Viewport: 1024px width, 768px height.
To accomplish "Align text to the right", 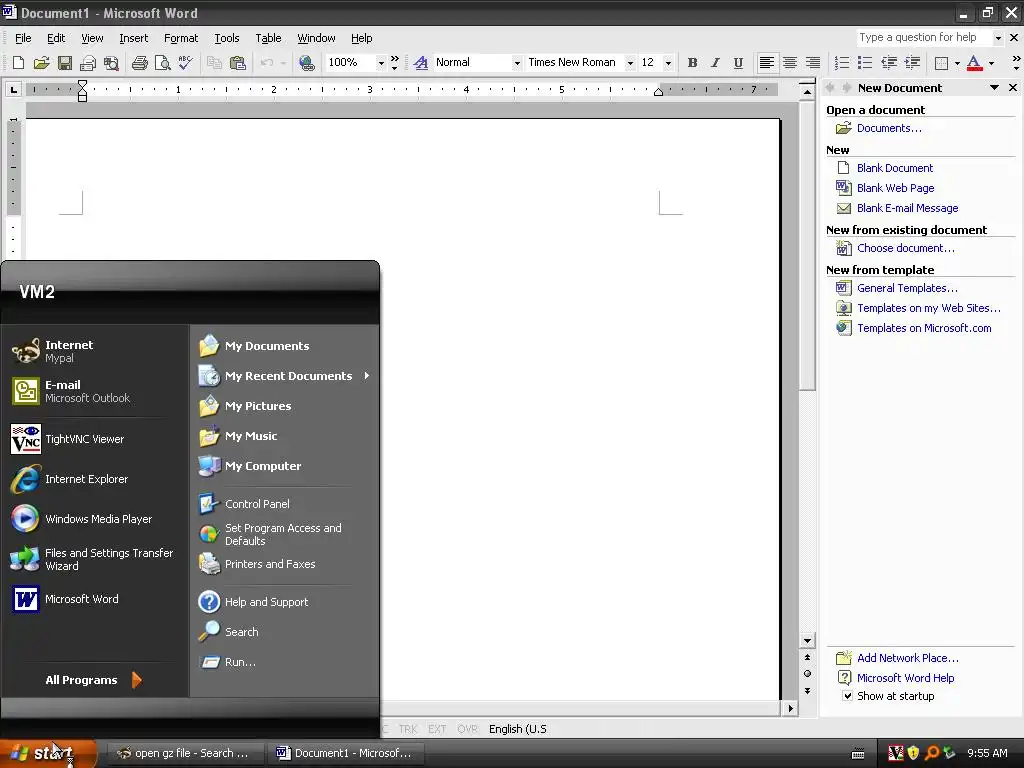I will (x=813, y=63).
